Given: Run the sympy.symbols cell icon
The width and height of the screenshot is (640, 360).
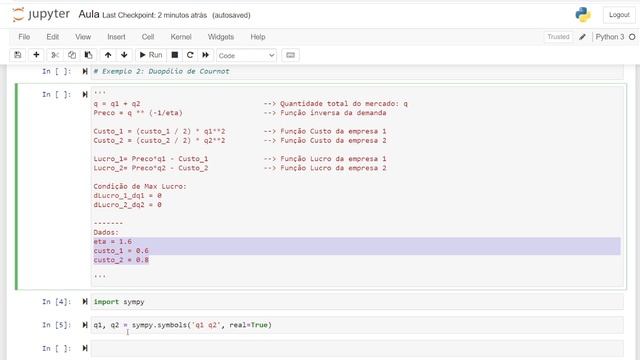Looking at the screenshot, I should tap(85, 325).
